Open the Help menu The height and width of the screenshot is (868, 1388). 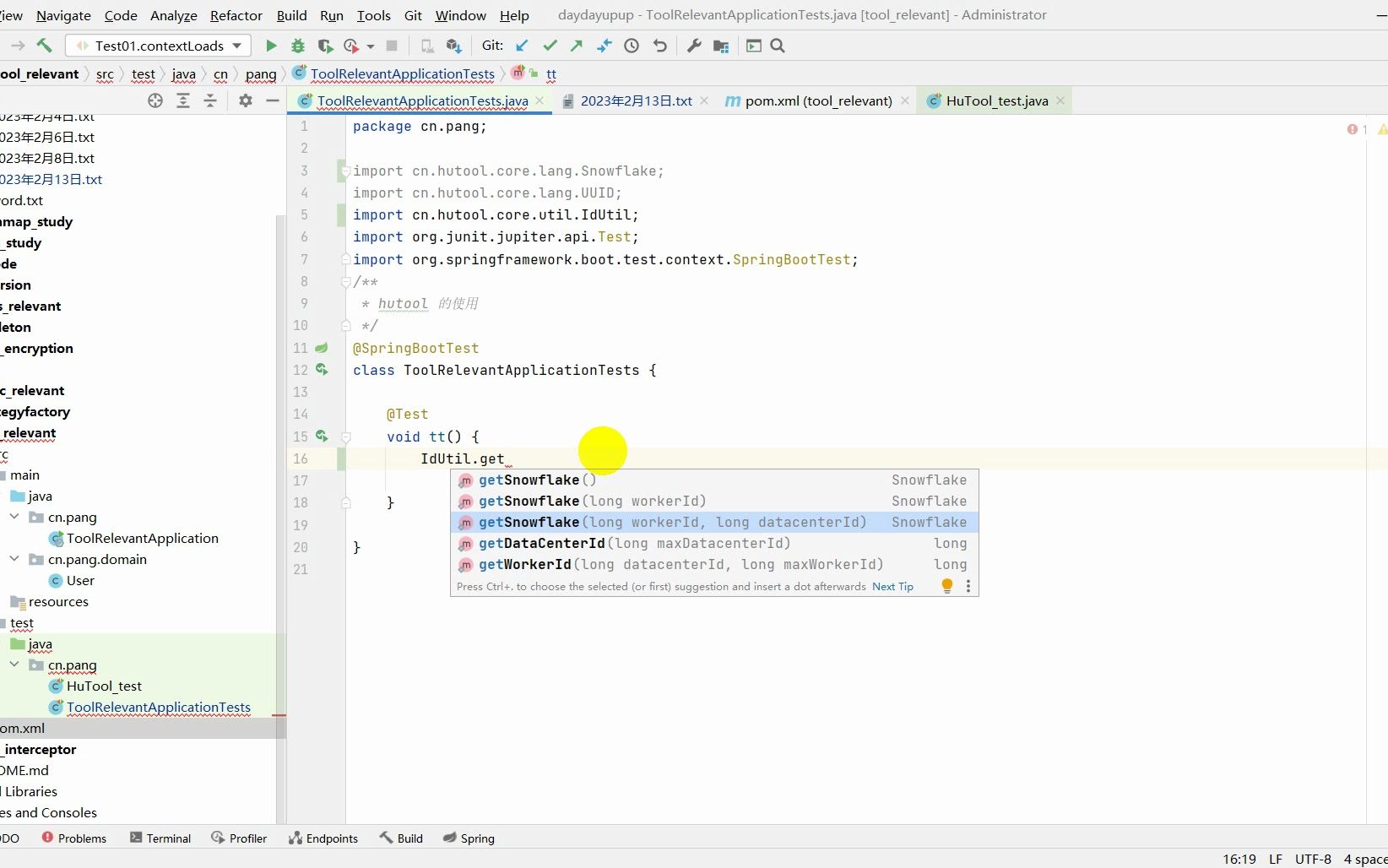point(514,15)
